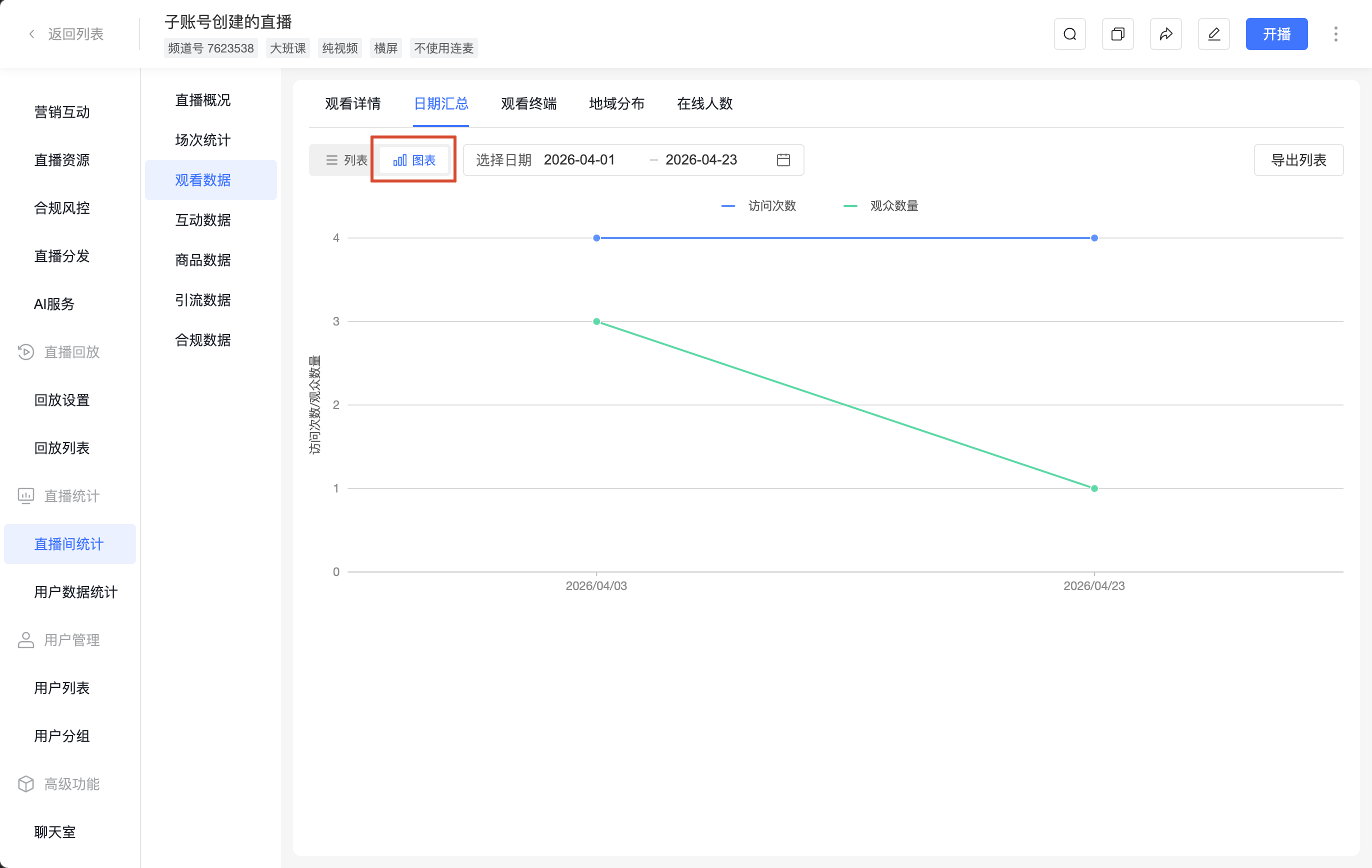Click the 频道号 7623538 tag
The width and height of the screenshot is (1372, 868).
coord(211,48)
